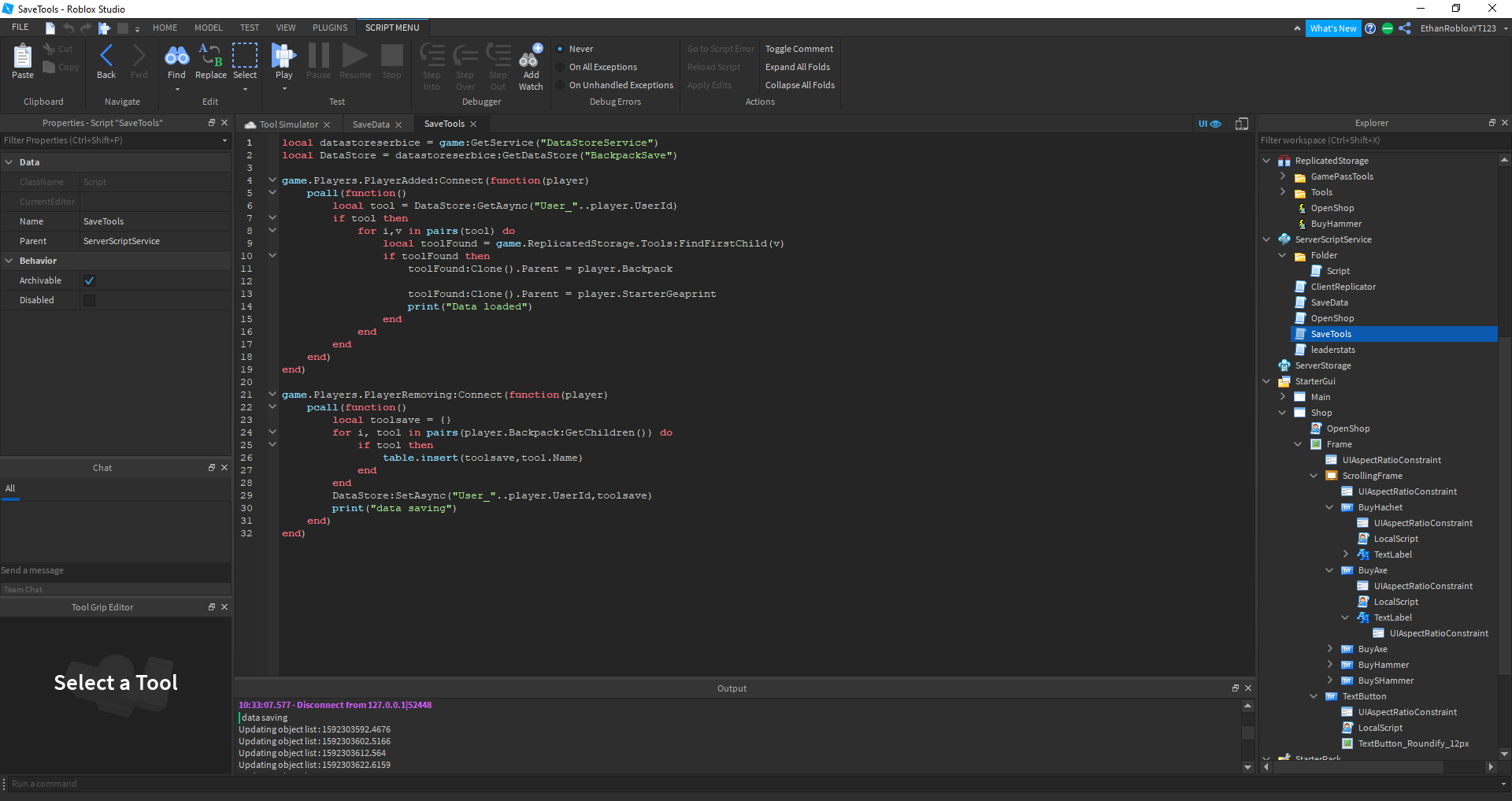Toggle the Disabled checkbox
1512x801 pixels.
pos(89,300)
